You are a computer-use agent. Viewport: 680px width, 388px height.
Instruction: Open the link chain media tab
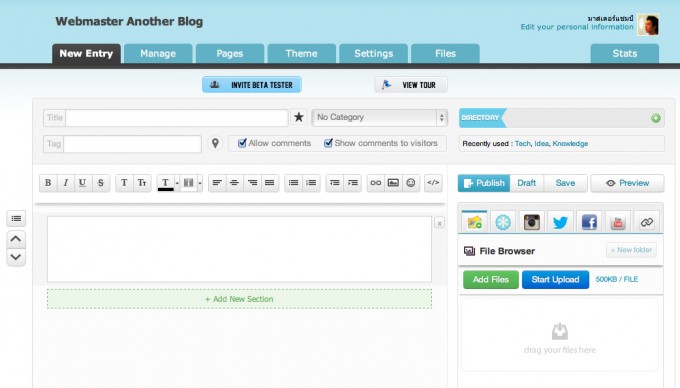pos(647,222)
